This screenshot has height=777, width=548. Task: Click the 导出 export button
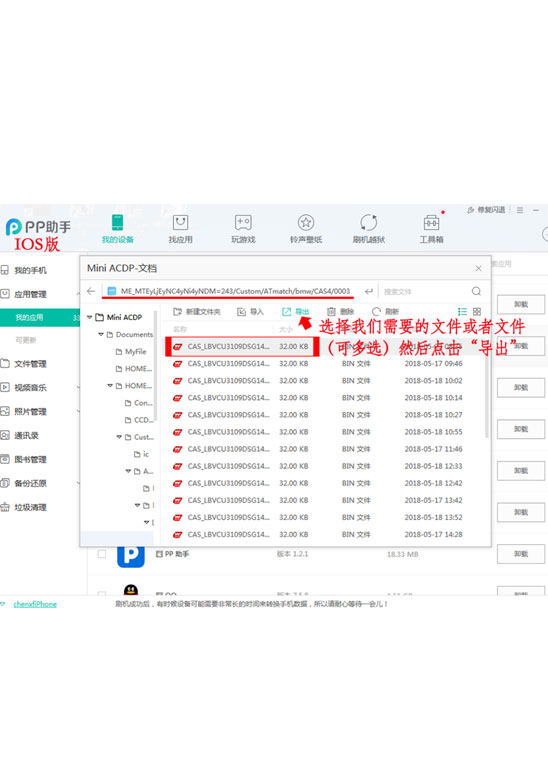[x=296, y=312]
